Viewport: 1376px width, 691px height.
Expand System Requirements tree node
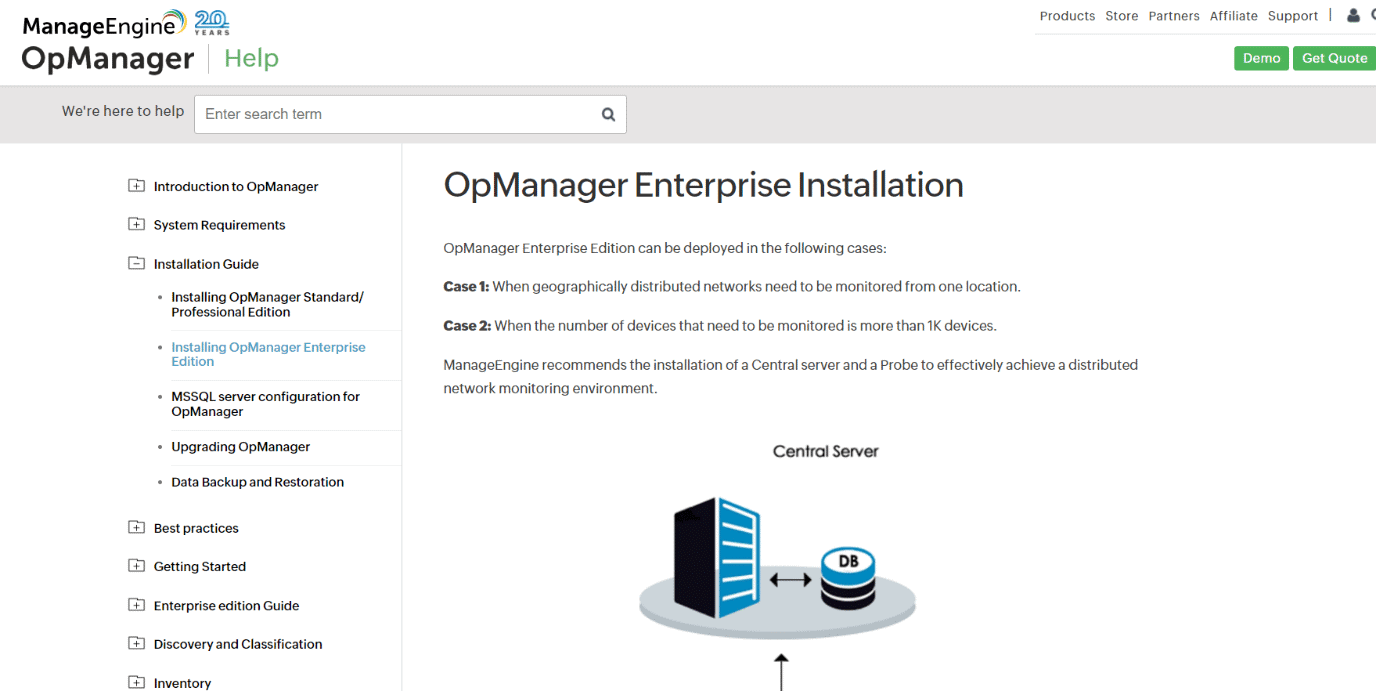[136, 225]
